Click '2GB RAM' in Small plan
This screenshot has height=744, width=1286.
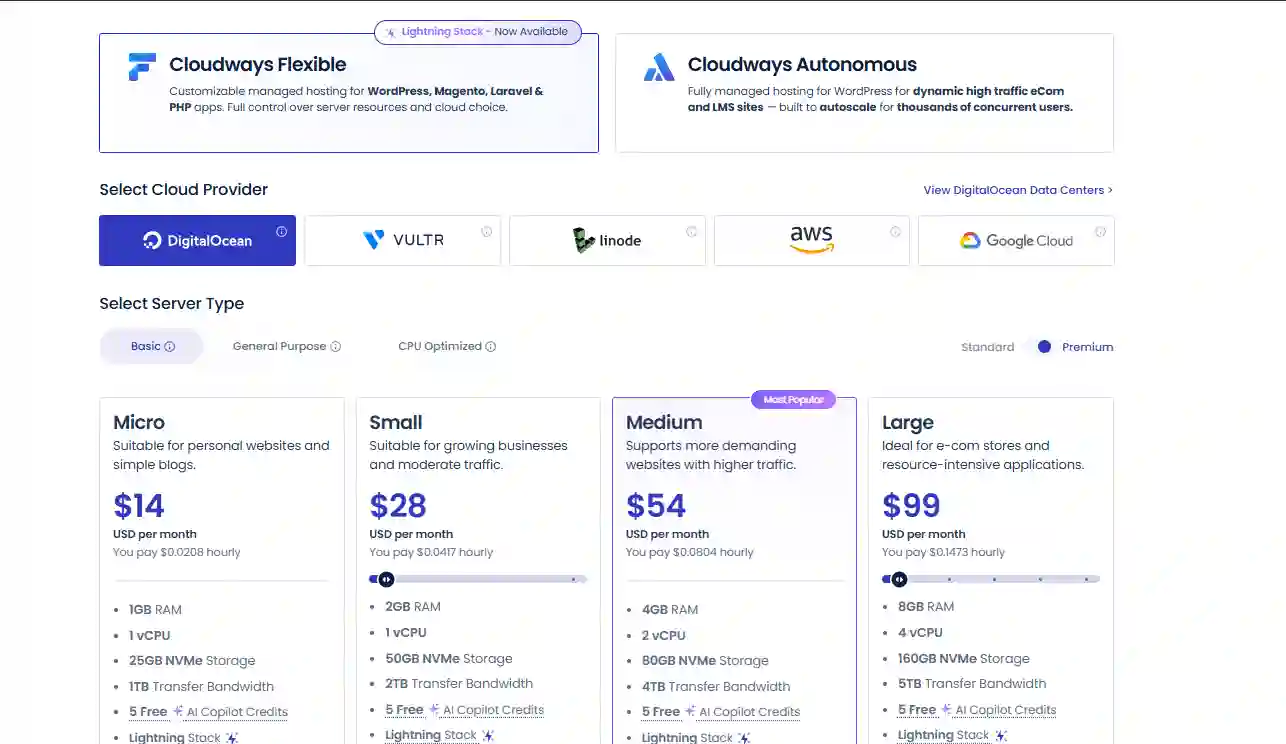pos(413,607)
